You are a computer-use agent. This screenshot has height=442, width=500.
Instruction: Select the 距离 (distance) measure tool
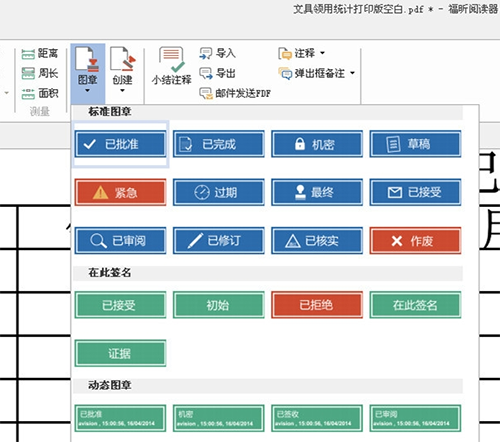40,53
